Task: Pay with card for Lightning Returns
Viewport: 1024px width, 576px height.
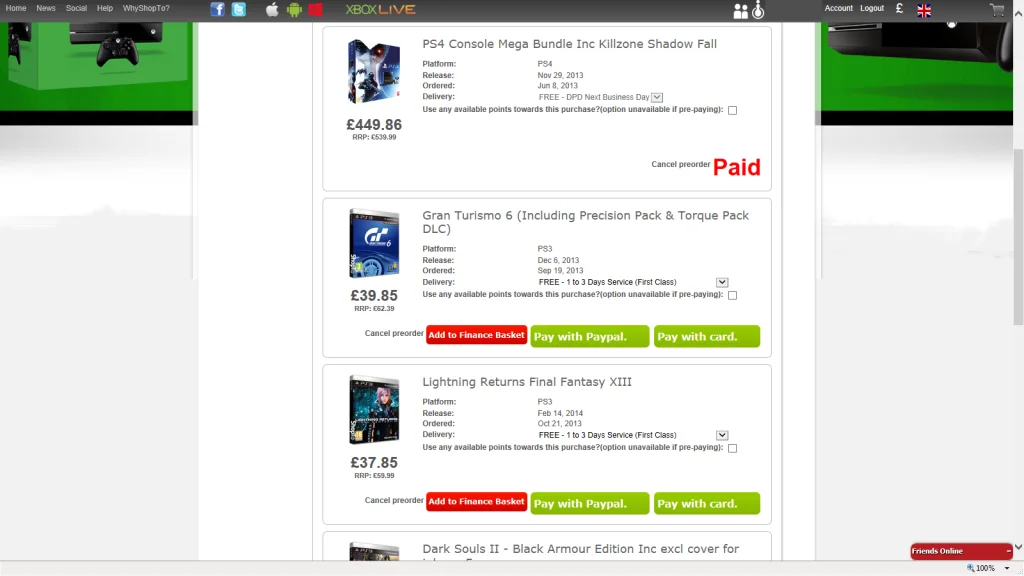Action: tap(707, 504)
